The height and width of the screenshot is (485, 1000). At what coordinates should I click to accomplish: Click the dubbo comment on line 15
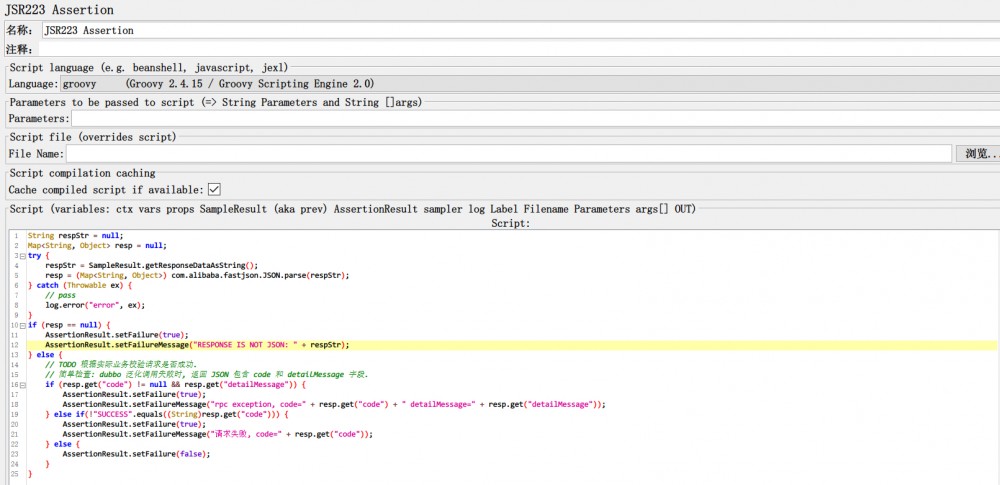coord(207,375)
